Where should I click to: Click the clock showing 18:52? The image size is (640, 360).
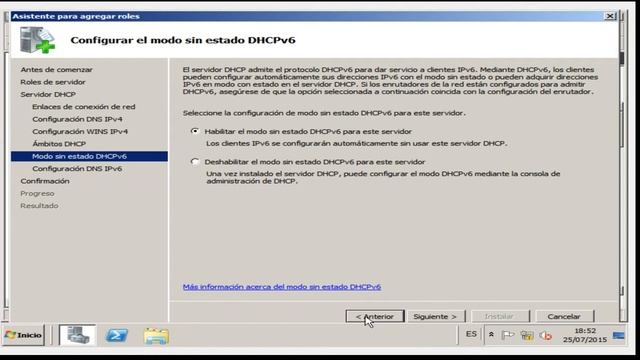click(585, 335)
